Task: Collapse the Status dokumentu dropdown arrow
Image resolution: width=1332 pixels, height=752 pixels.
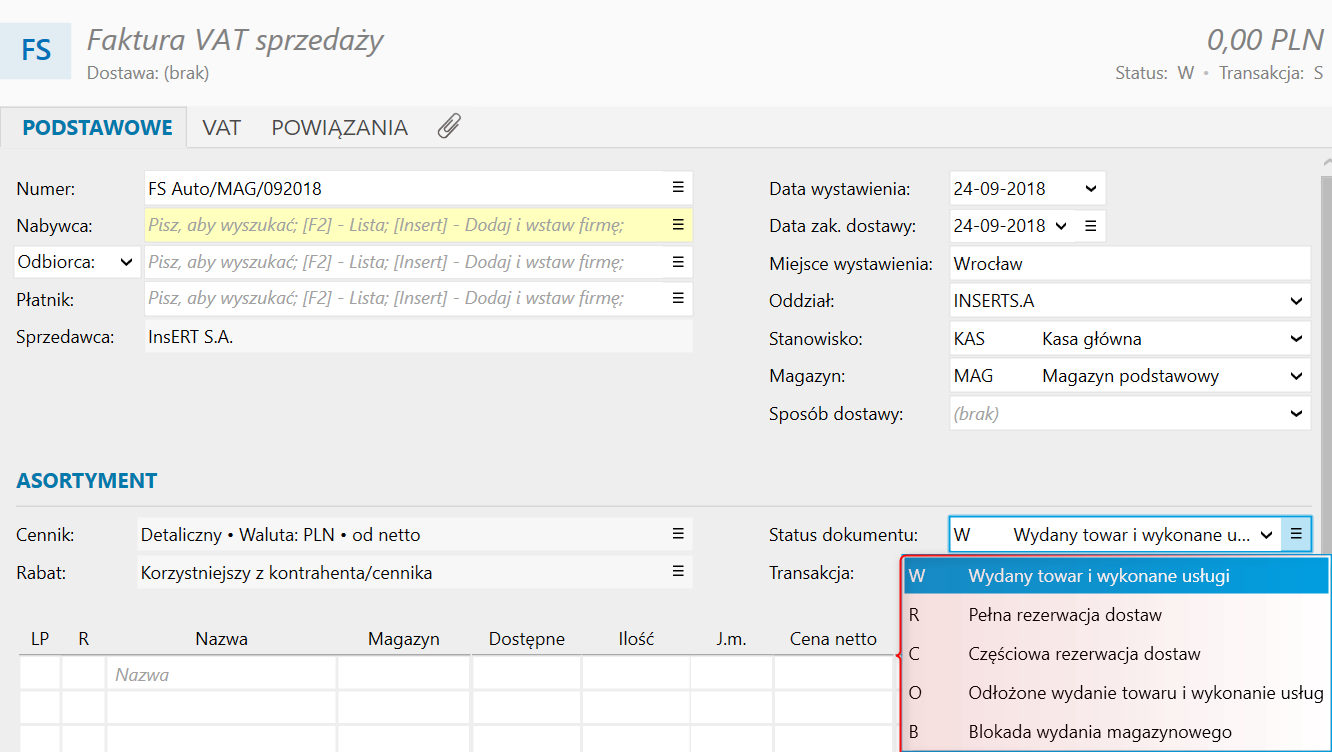Action: click(1267, 534)
